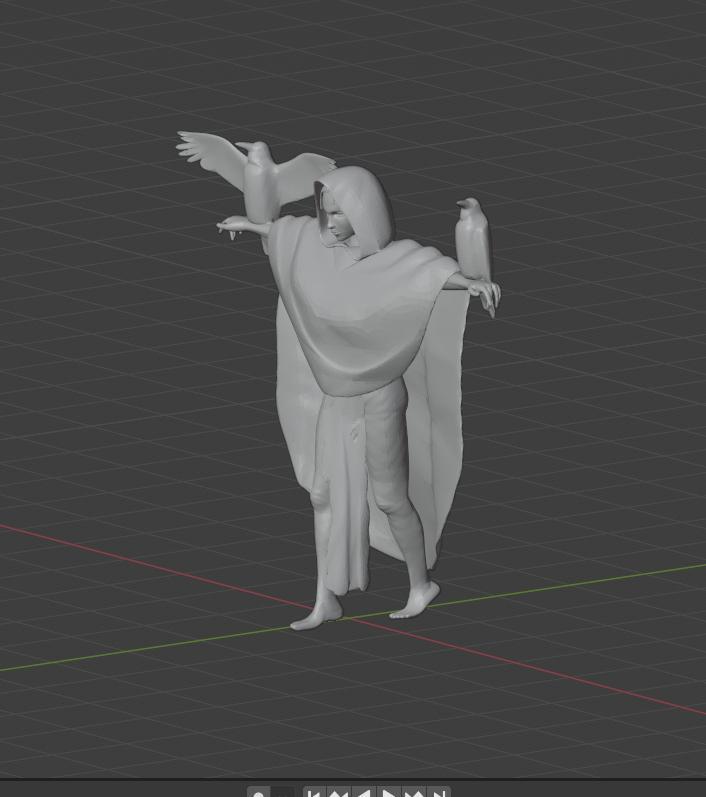Jump back to the previous keyframe

coord(339,793)
